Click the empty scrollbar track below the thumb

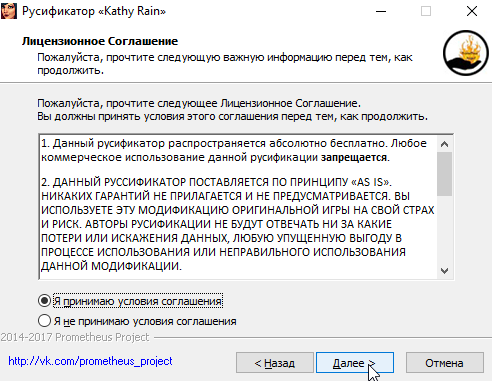[444, 229]
